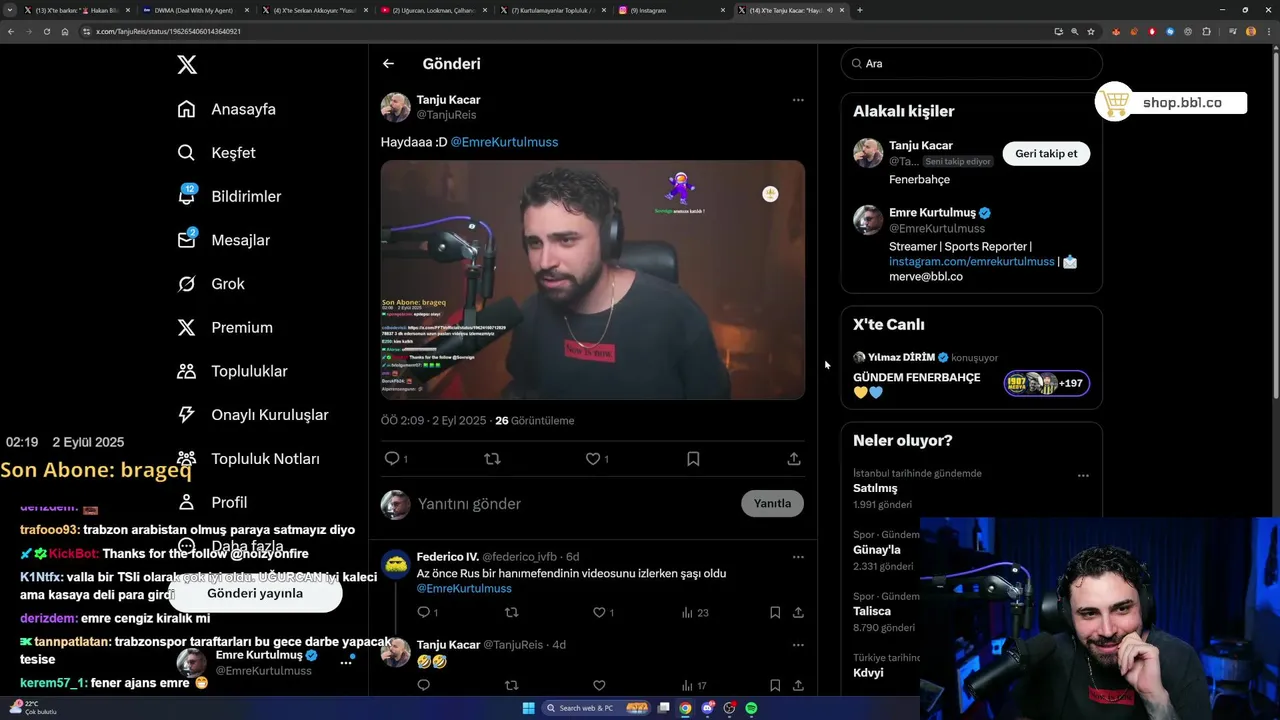This screenshot has width=1280, height=720.
Task: Like Tanju Kacar's emoji reply
Action: (599, 686)
